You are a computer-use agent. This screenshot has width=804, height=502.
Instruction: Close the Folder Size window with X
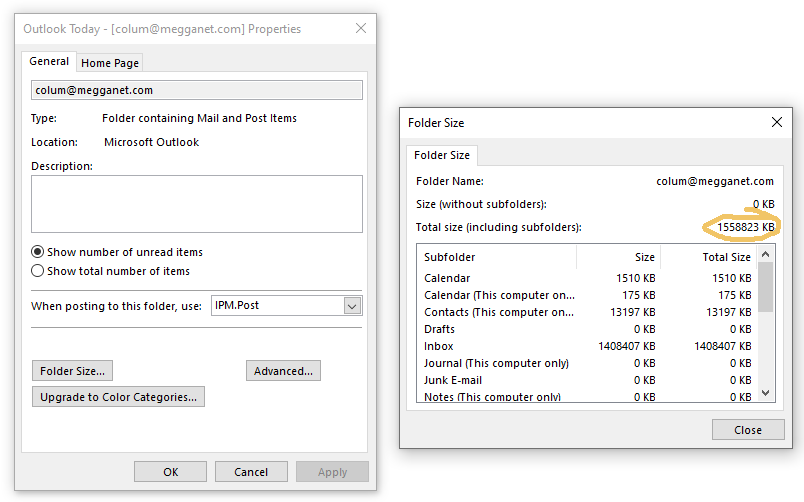pyautogui.click(x=776, y=122)
